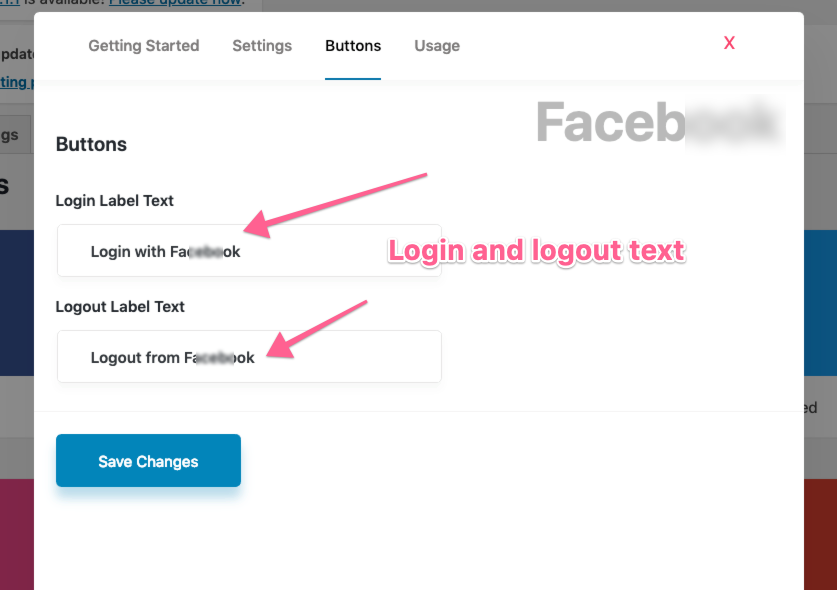Switch to the Getting Started tab
The height and width of the screenshot is (590, 837).
143,46
